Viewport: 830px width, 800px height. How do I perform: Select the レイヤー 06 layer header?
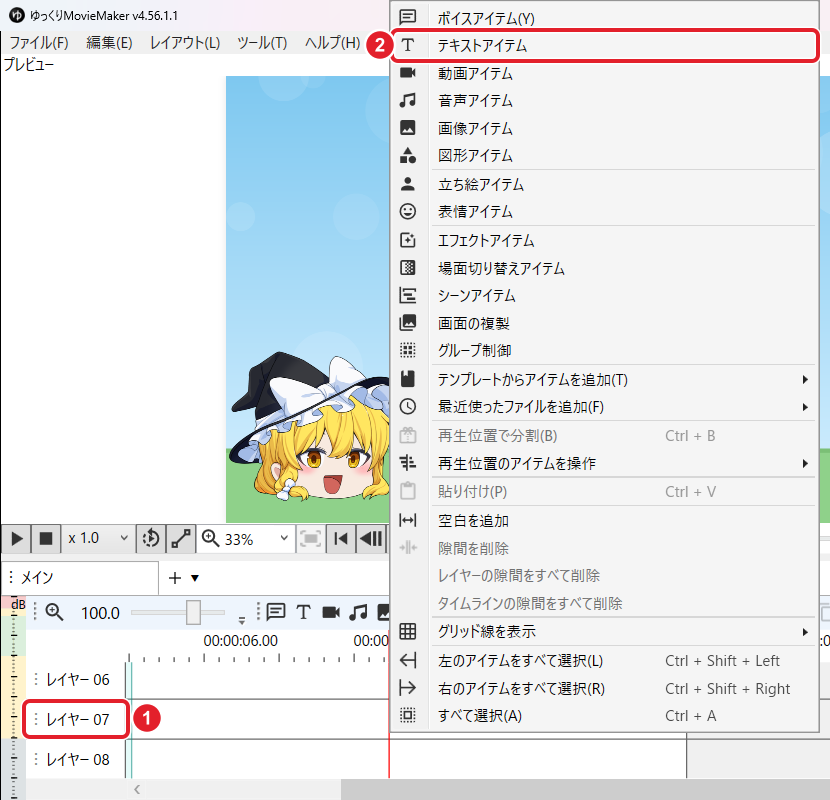(76, 679)
